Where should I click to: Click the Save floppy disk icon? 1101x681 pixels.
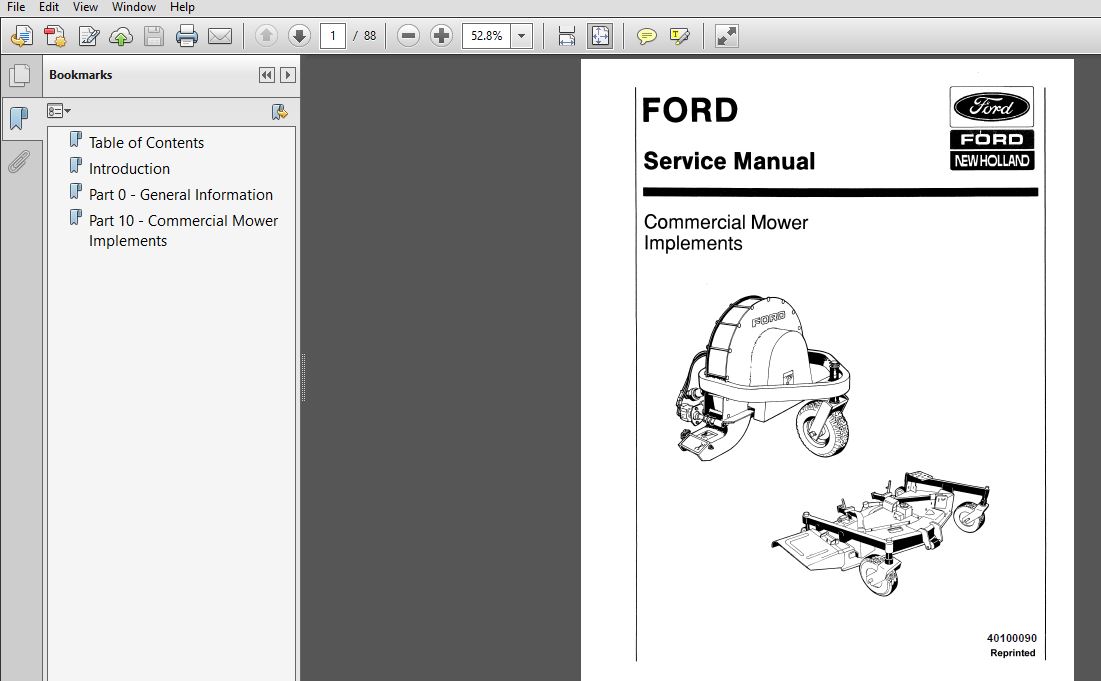point(154,36)
